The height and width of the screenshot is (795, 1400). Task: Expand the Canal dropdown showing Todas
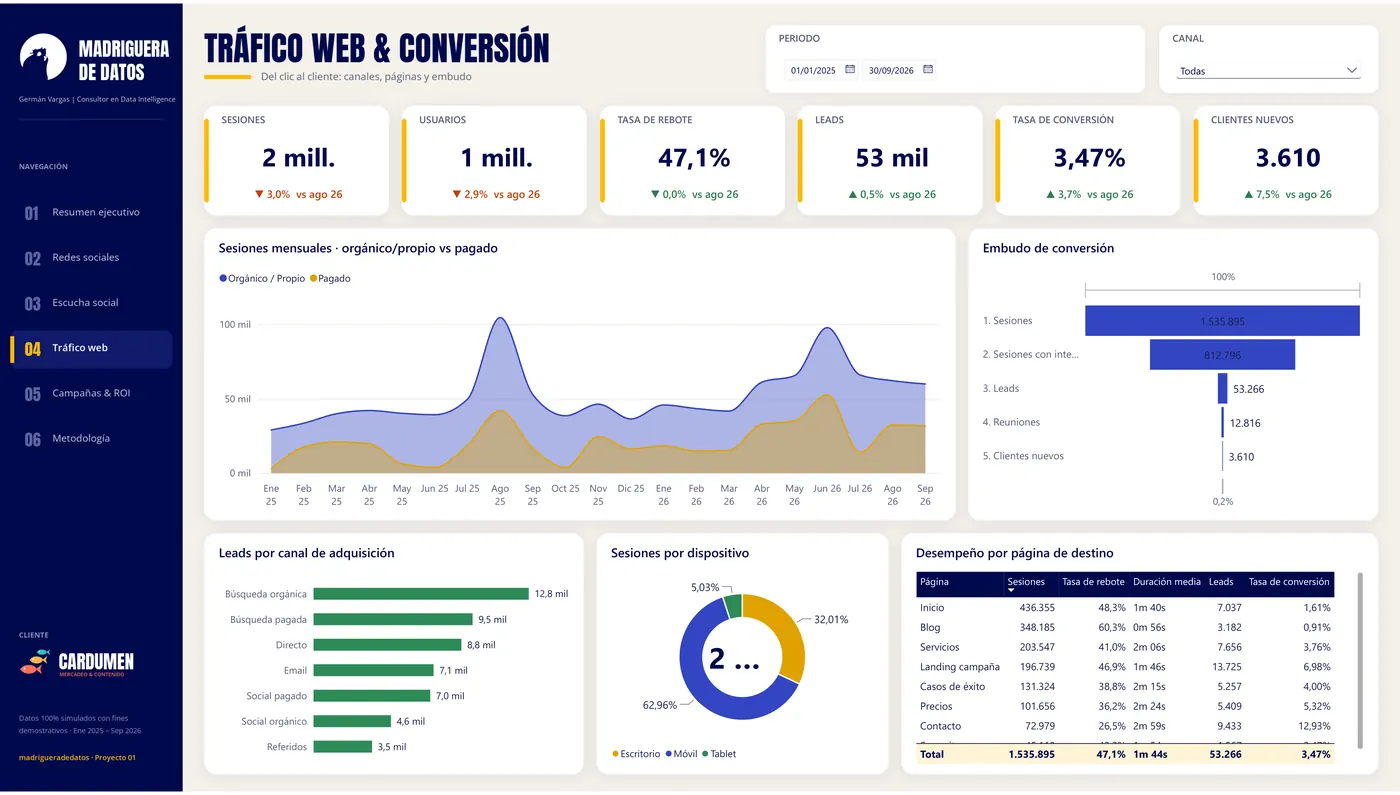tap(1268, 71)
